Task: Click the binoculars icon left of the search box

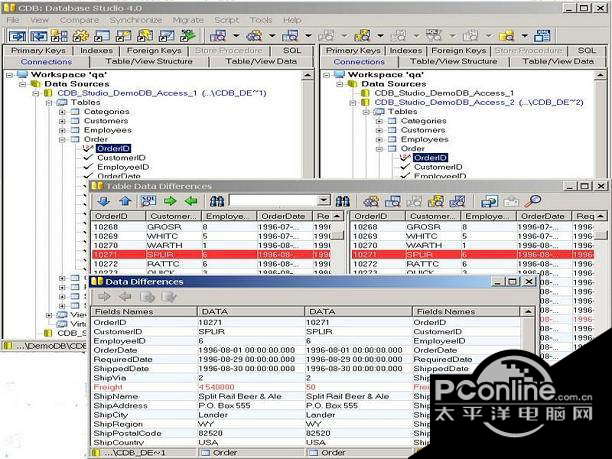Action: (217, 201)
